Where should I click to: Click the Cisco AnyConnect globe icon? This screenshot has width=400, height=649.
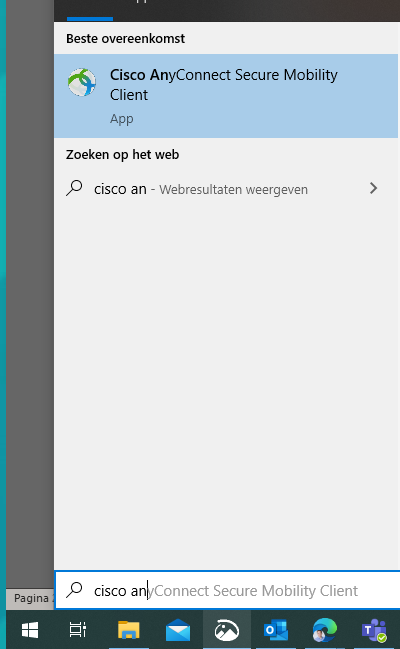click(82, 82)
